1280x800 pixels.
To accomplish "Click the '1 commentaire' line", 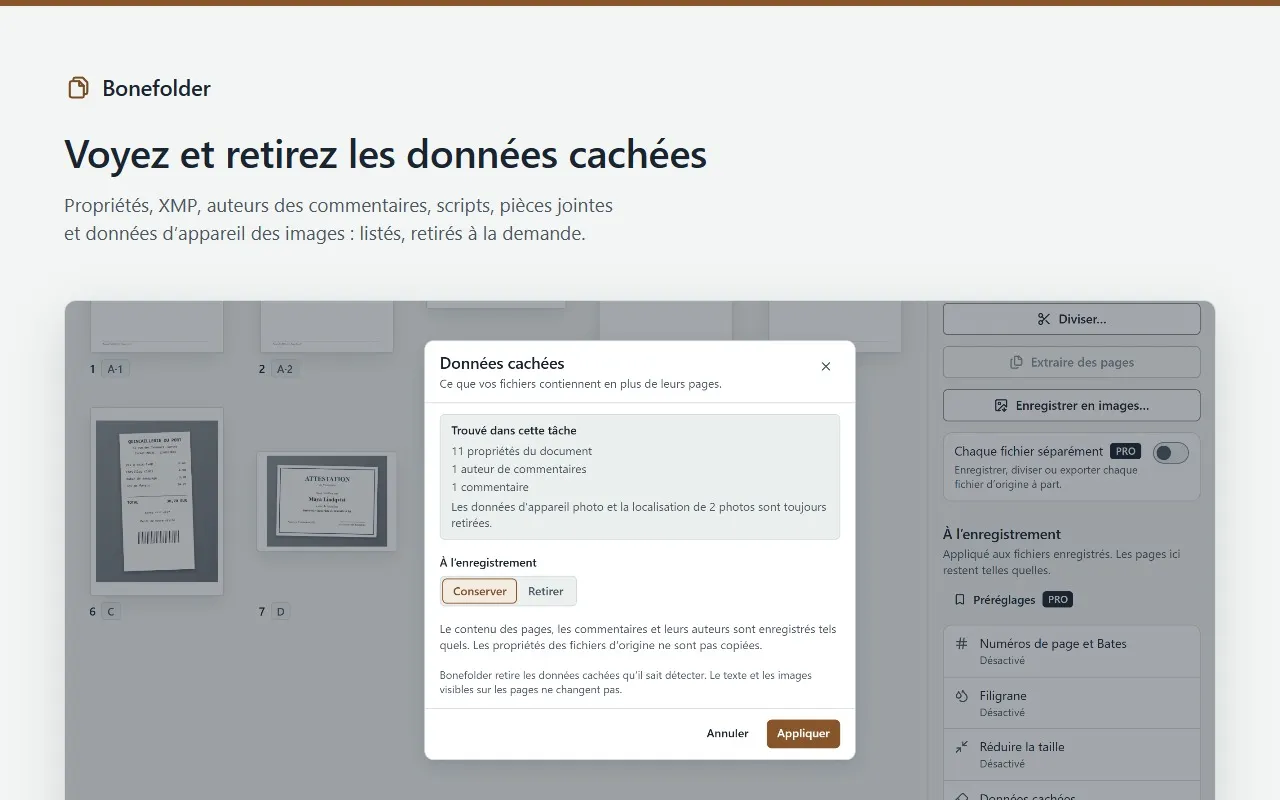I will point(490,487).
